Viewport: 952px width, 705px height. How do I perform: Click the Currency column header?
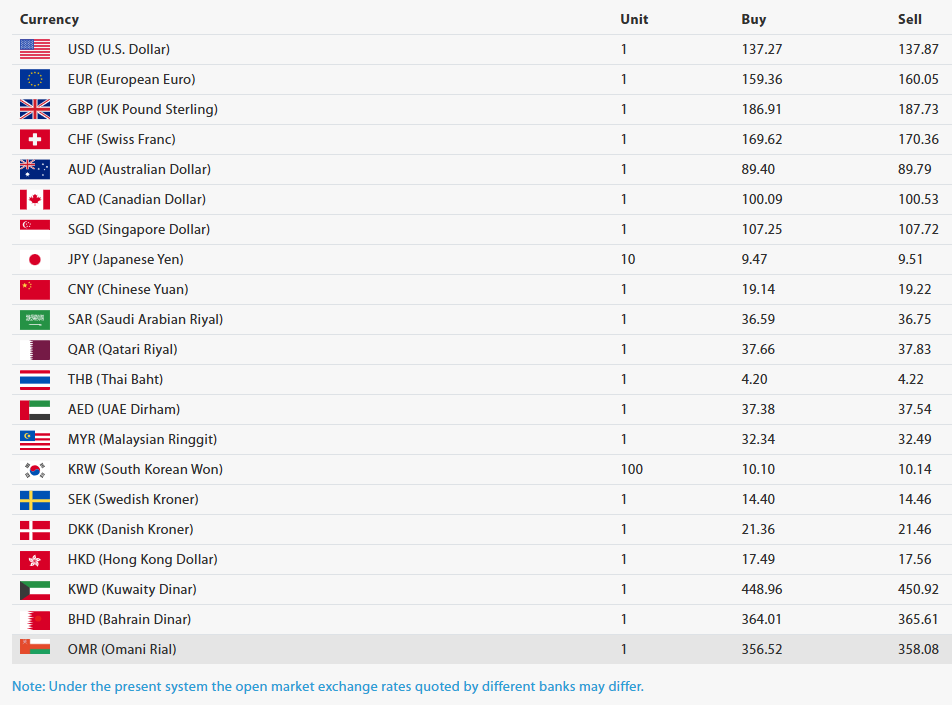coord(49,19)
